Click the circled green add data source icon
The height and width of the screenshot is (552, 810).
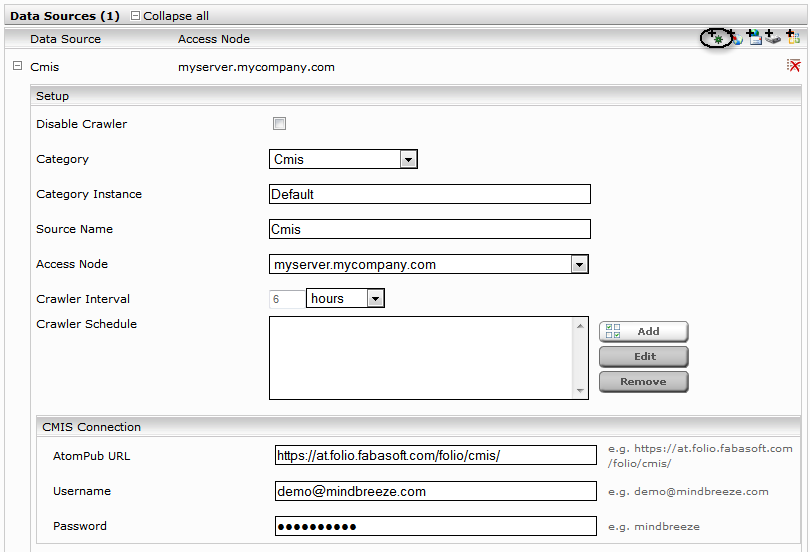pos(715,38)
